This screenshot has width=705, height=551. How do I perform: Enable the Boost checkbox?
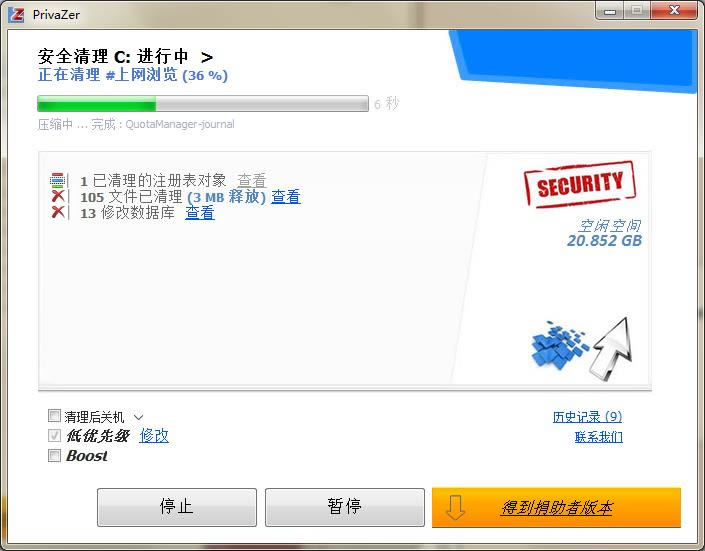54,456
